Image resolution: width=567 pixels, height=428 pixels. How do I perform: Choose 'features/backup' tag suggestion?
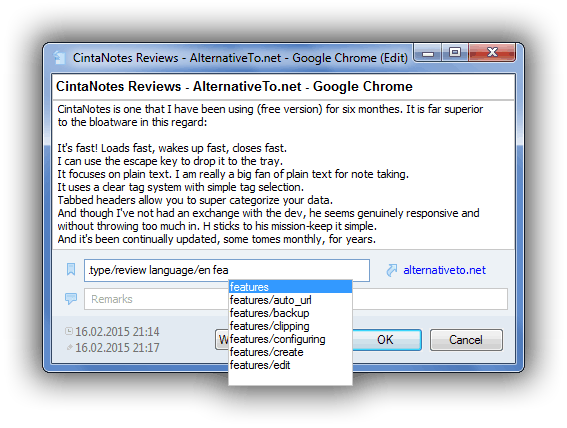(290, 313)
